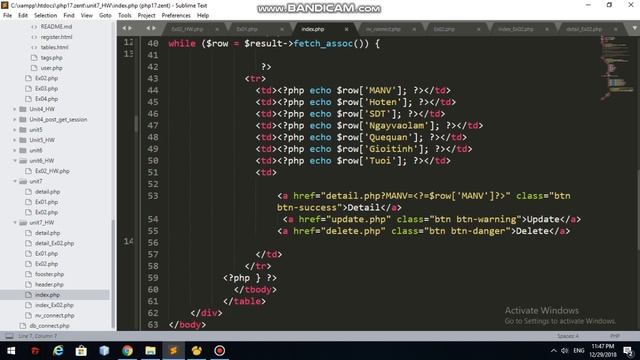
Task: Change the Spaces: 4 indentation setting
Action: point(568,336)
